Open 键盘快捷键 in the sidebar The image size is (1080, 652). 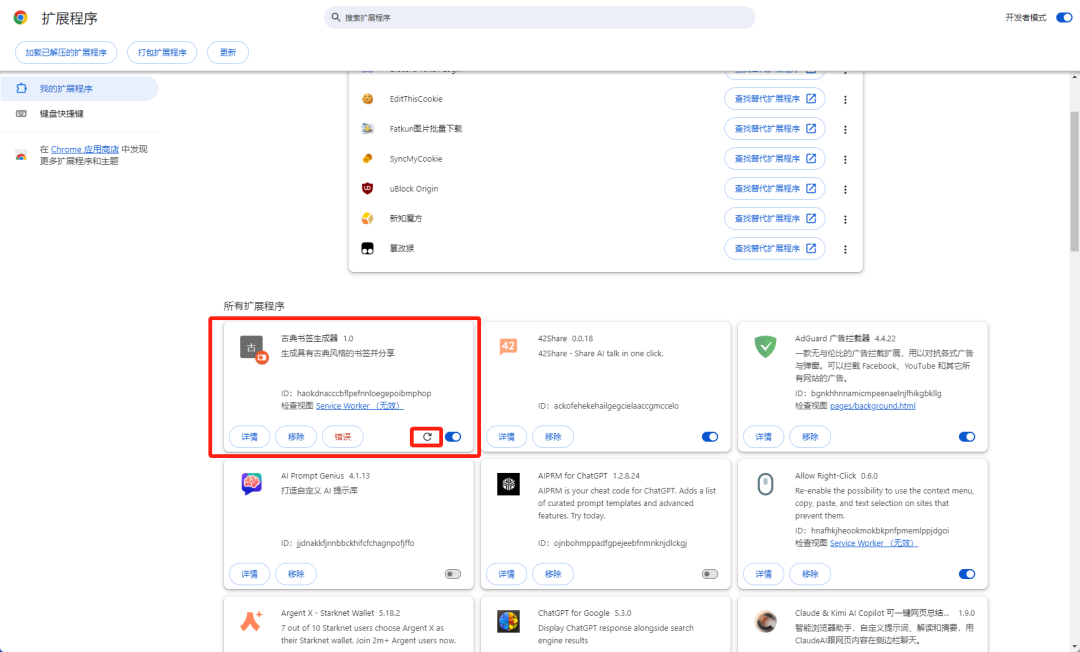coord(79,114)
